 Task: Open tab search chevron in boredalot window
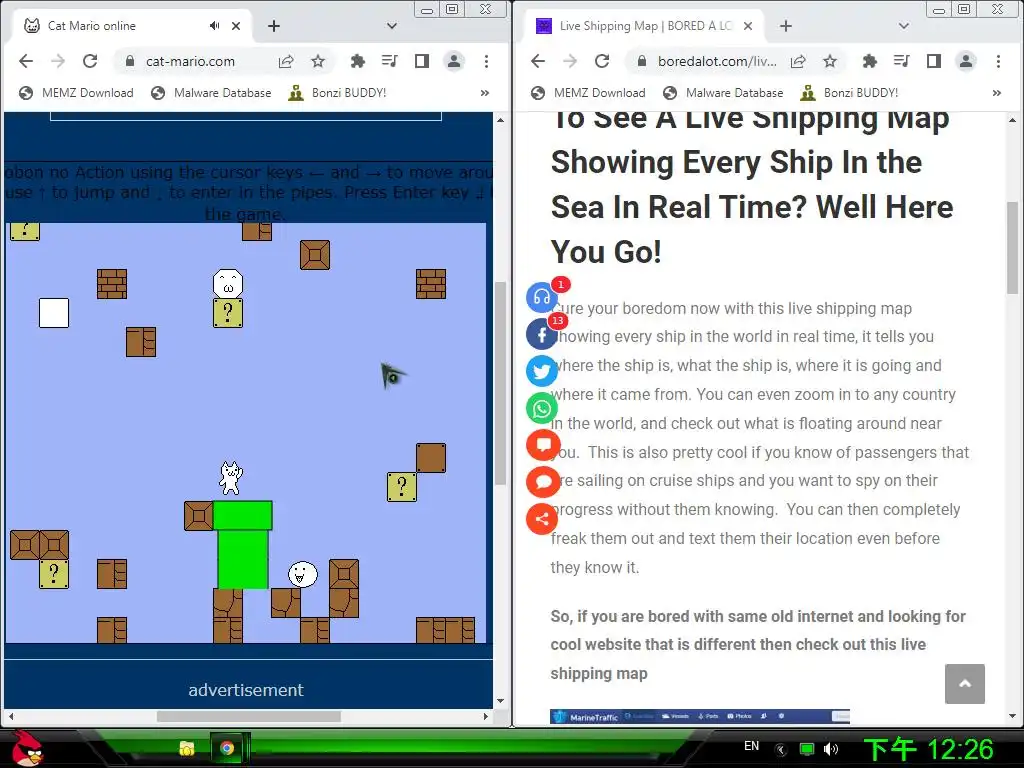click(904, 26)
